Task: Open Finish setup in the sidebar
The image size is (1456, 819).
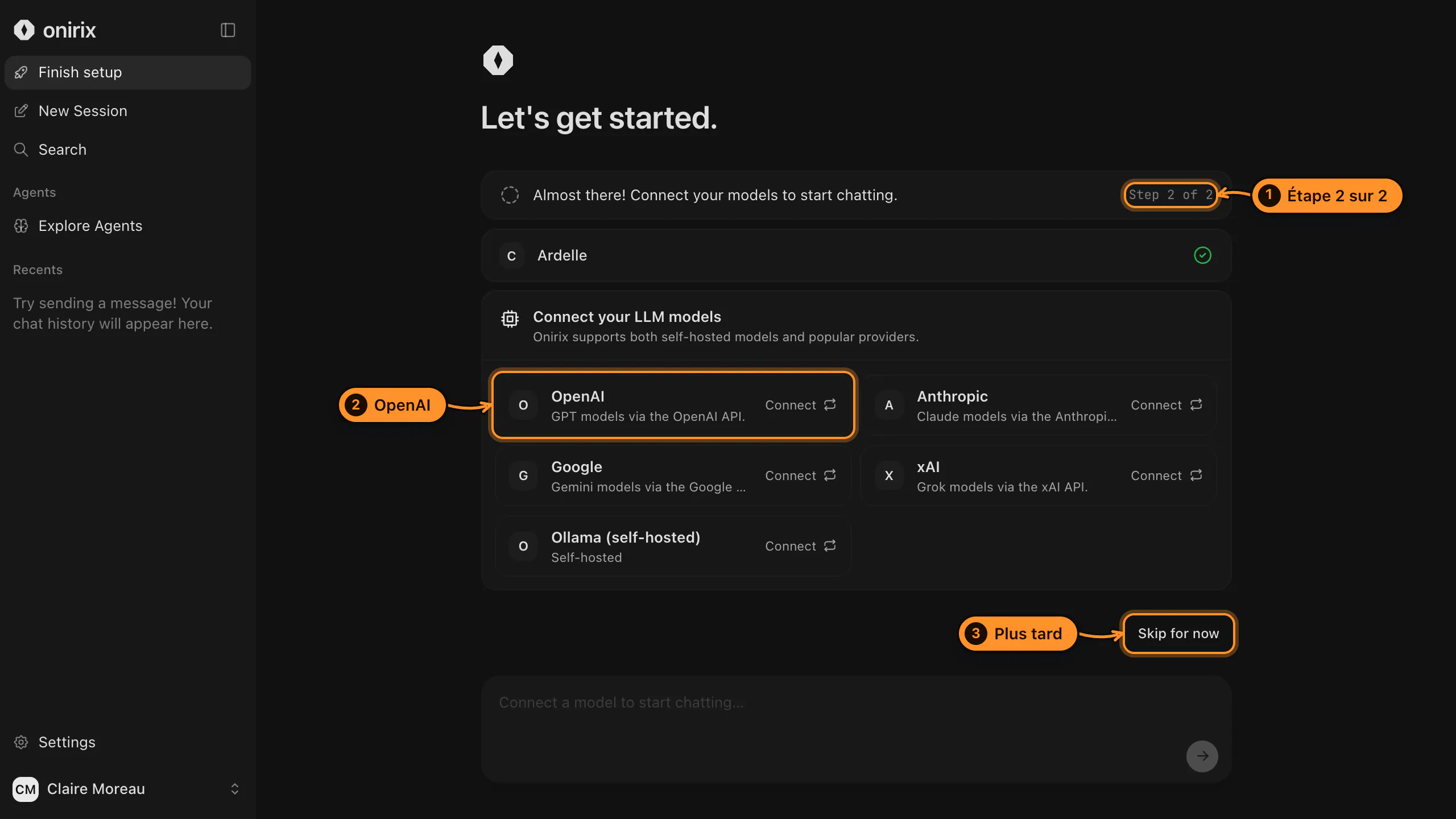Action: (x=127, y=72)
